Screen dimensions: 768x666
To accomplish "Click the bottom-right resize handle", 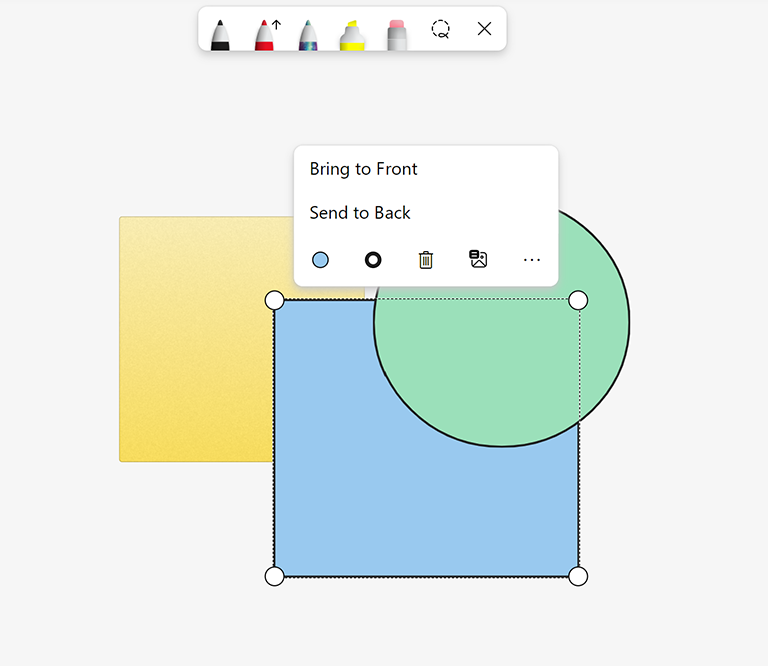I will click(x=578, y=576).
